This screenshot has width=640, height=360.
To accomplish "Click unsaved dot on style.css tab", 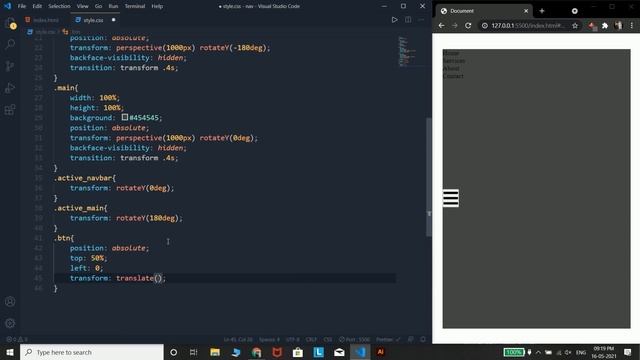I will coord(113,20).
